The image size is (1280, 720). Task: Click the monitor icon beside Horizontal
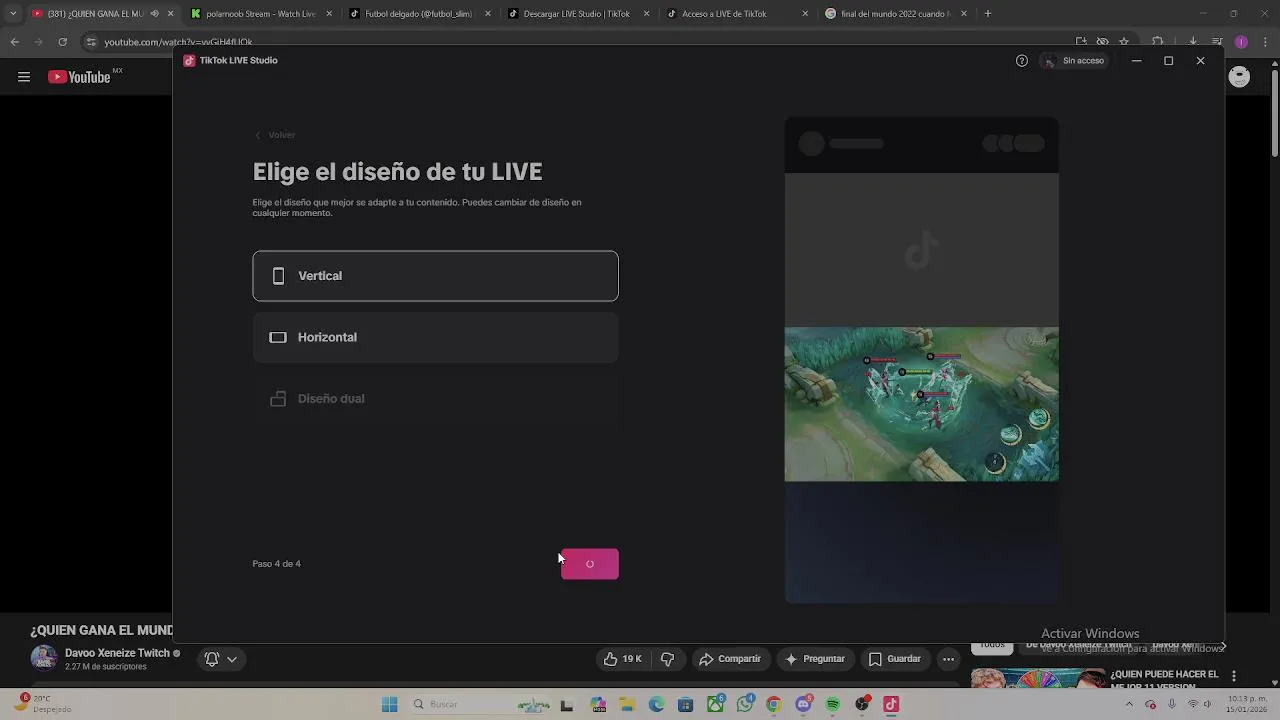[278, 337]
